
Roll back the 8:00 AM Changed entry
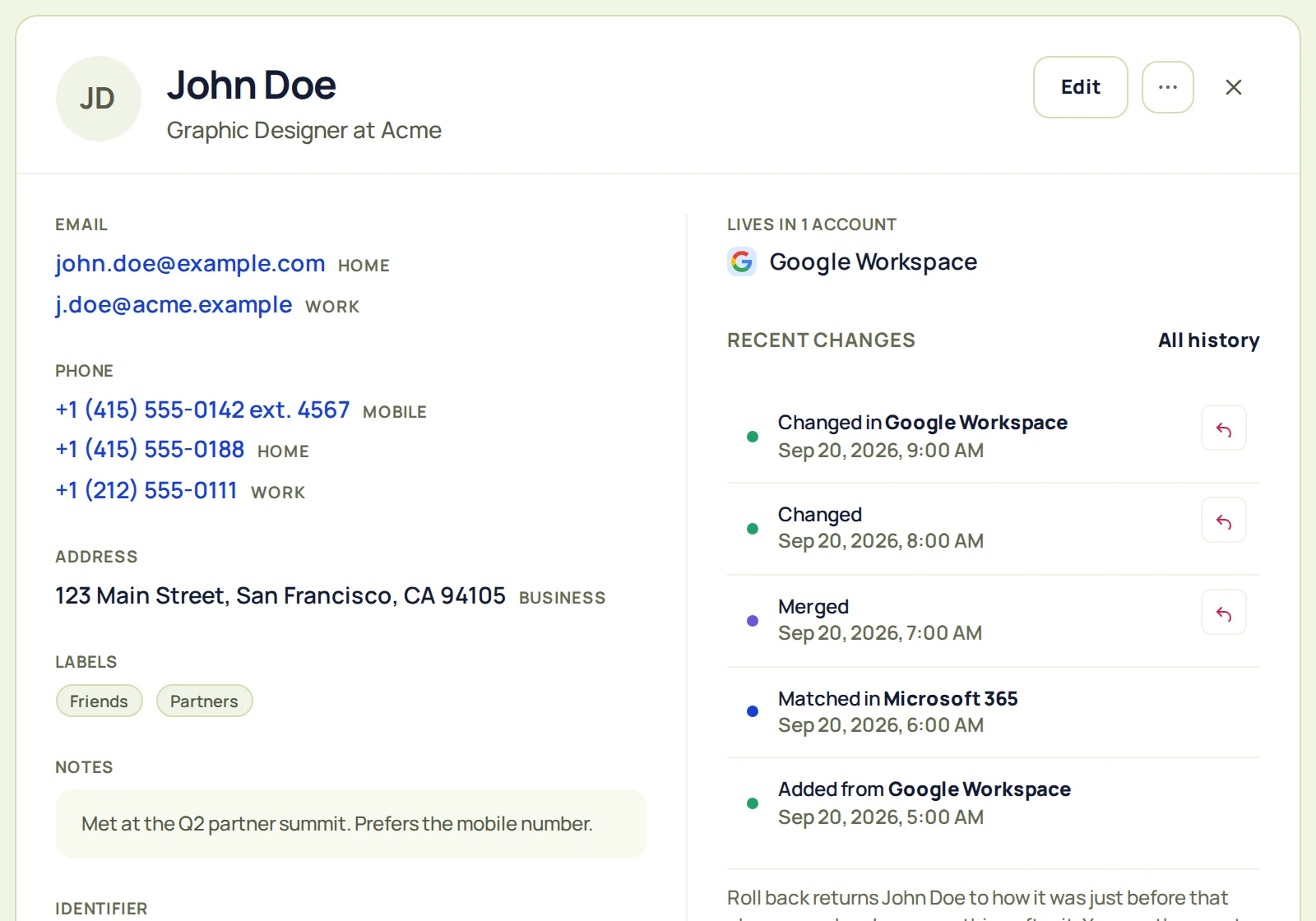coord(1223,521)
